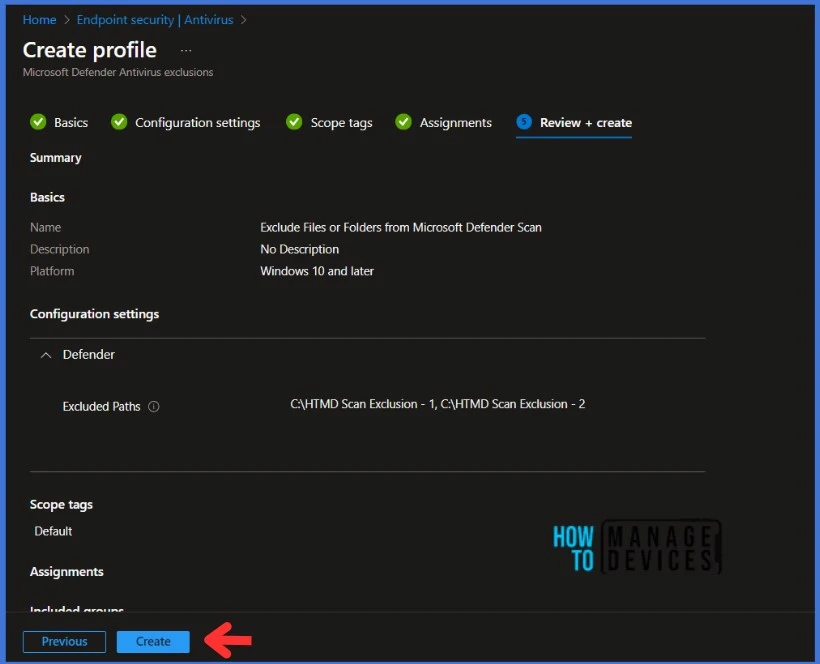
Task: Go back with the Previous button
Action: pyautogui.click(x=64, y=642)
